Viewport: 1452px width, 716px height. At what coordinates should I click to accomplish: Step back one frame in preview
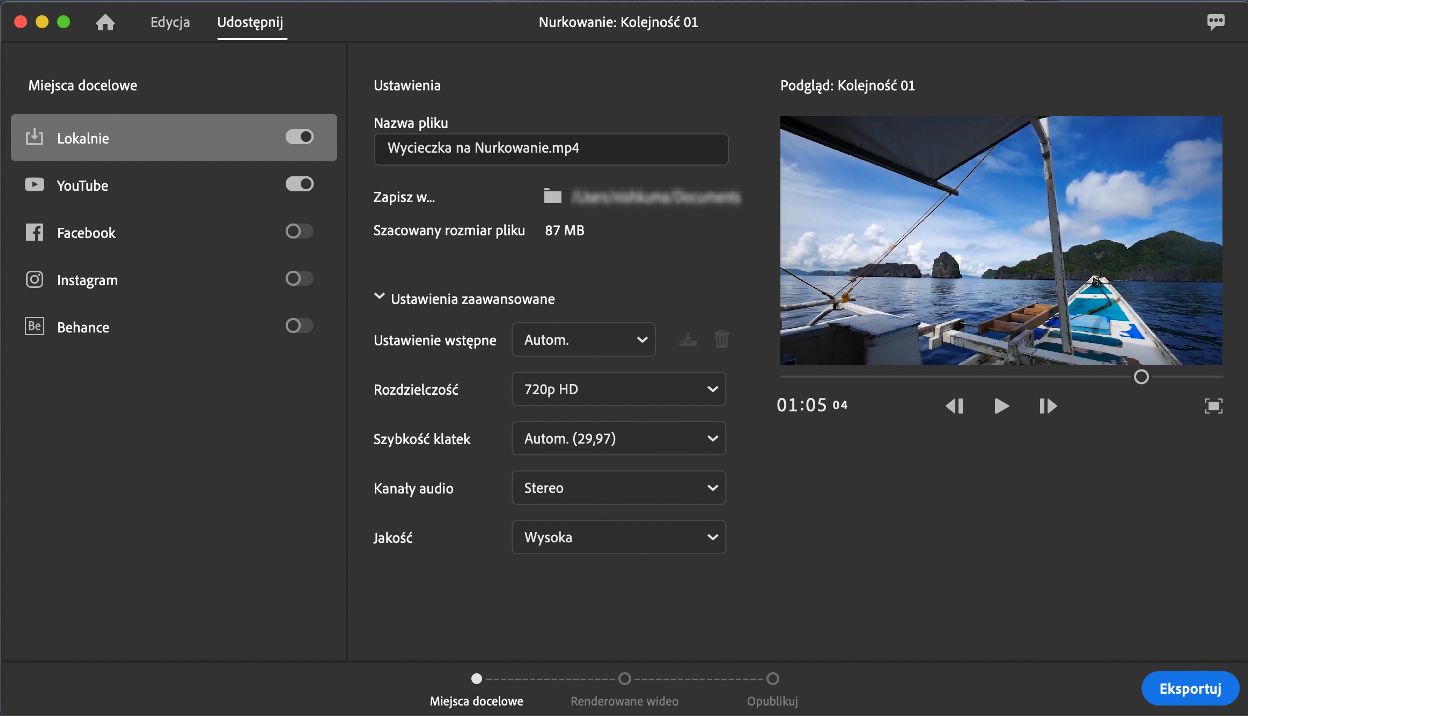(954, 406)
